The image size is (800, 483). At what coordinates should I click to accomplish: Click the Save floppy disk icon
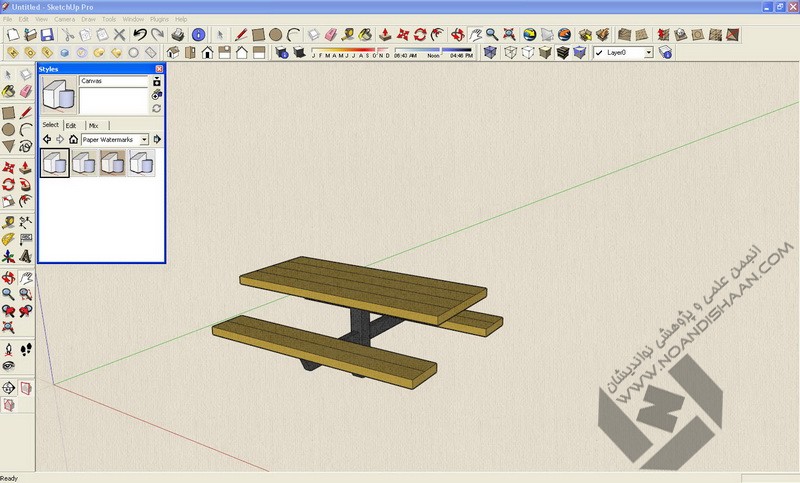(46, 34)
